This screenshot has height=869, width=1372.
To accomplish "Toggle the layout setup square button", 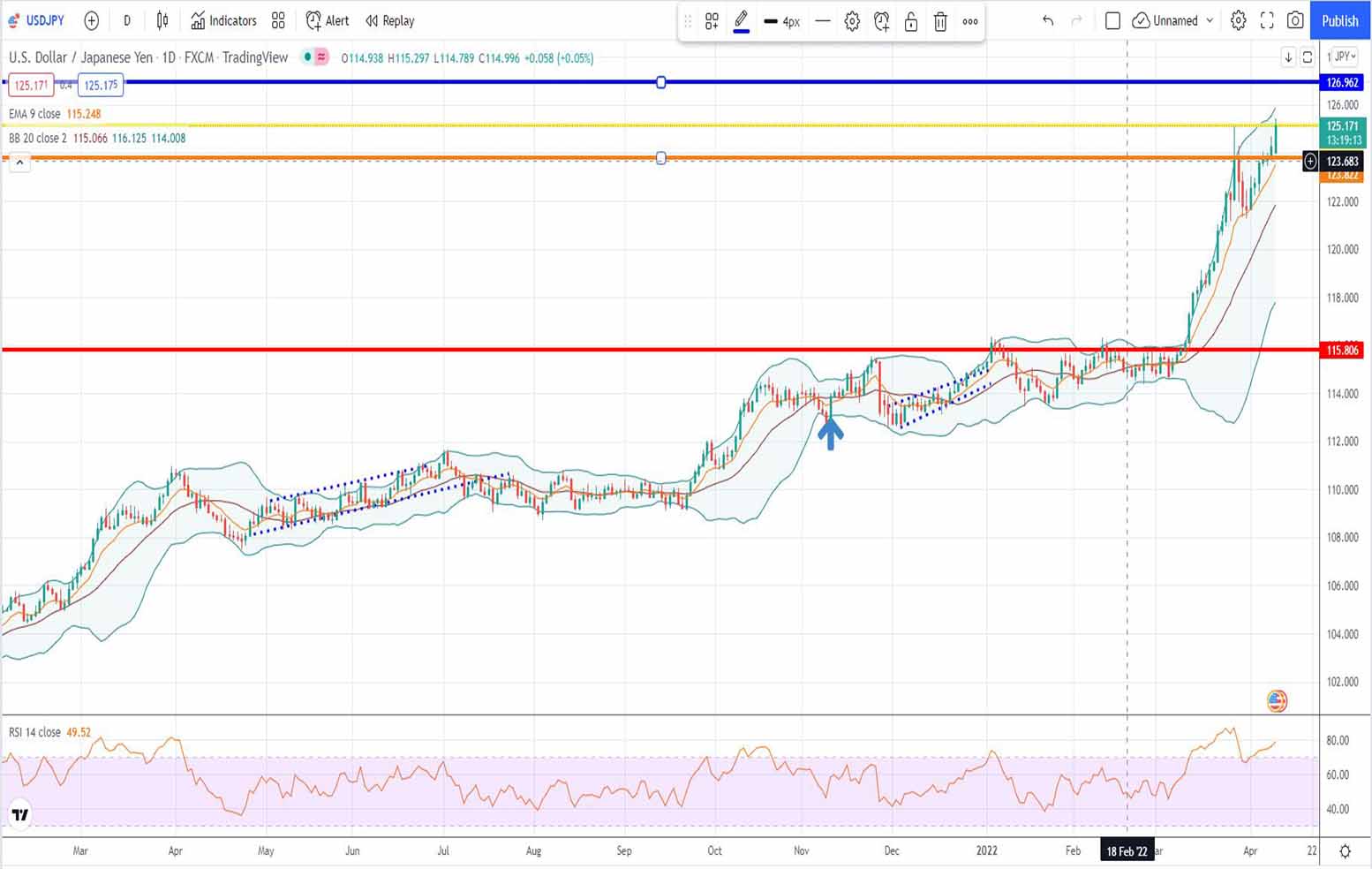I will pyautogui.click(x=1112, y=20).
